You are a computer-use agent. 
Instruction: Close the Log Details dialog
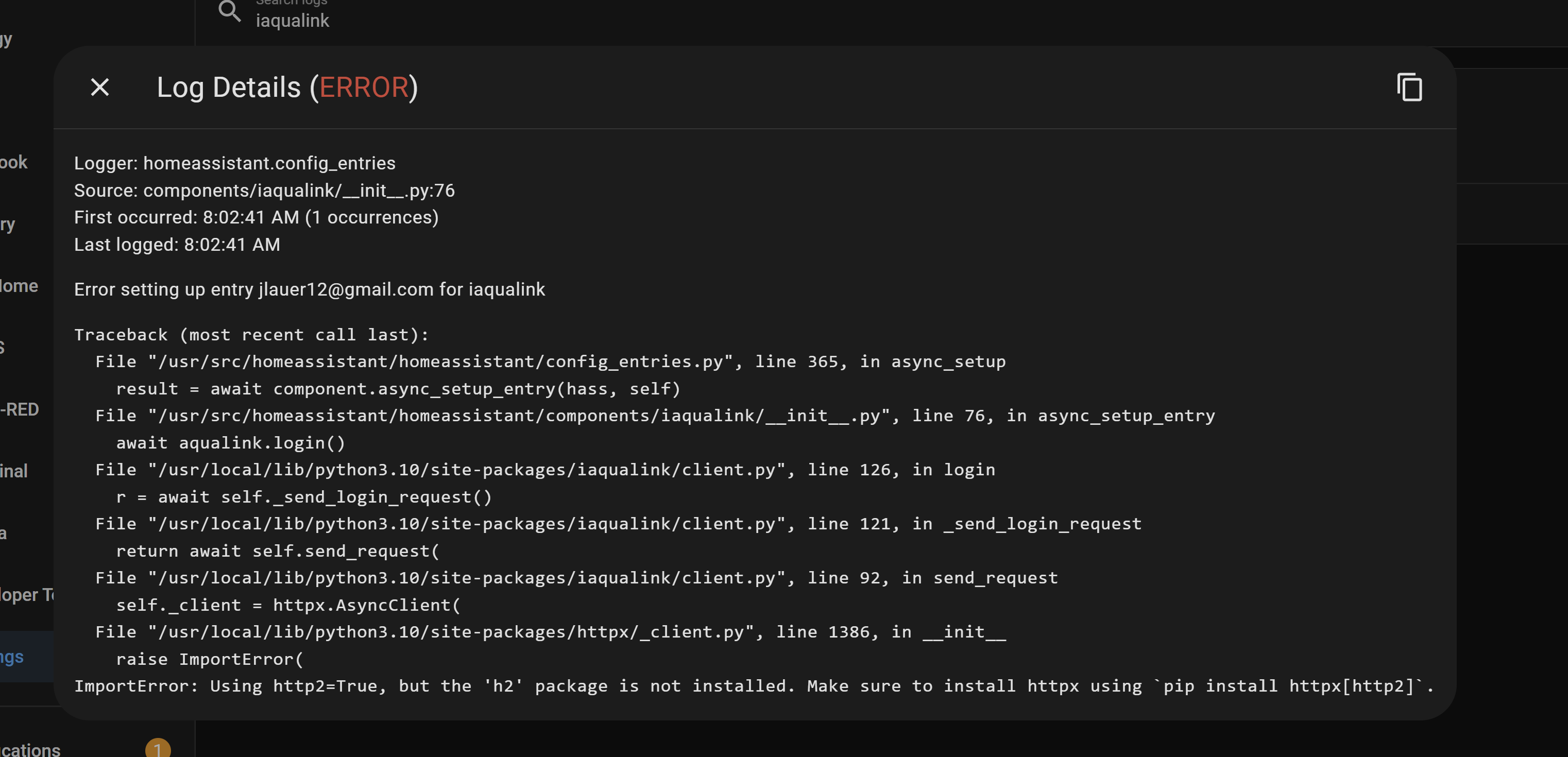tap(100, 87)
